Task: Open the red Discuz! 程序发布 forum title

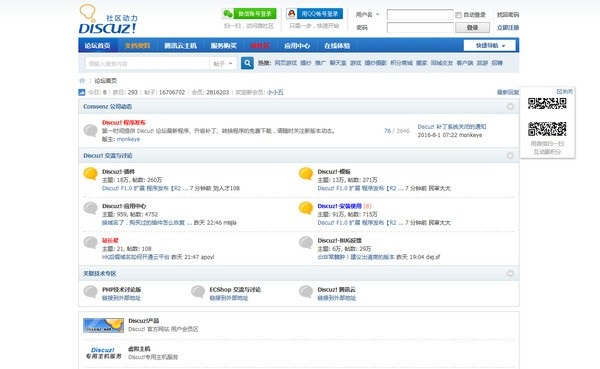Action: [x=124, y=122]
